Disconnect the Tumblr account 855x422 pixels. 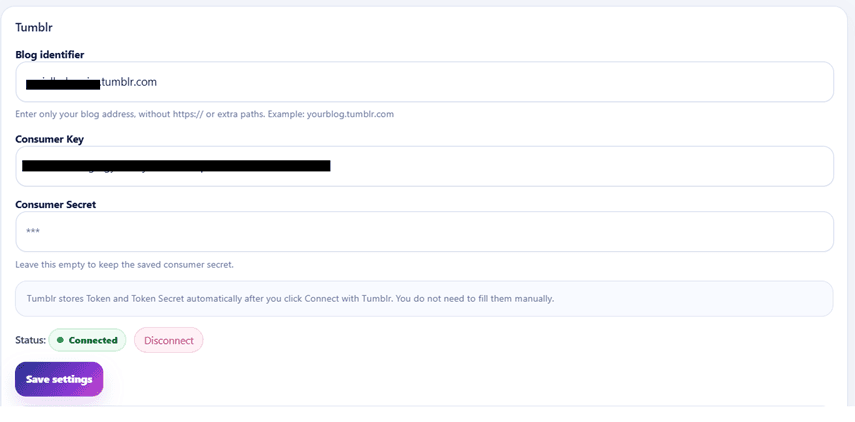click(168, 340)
